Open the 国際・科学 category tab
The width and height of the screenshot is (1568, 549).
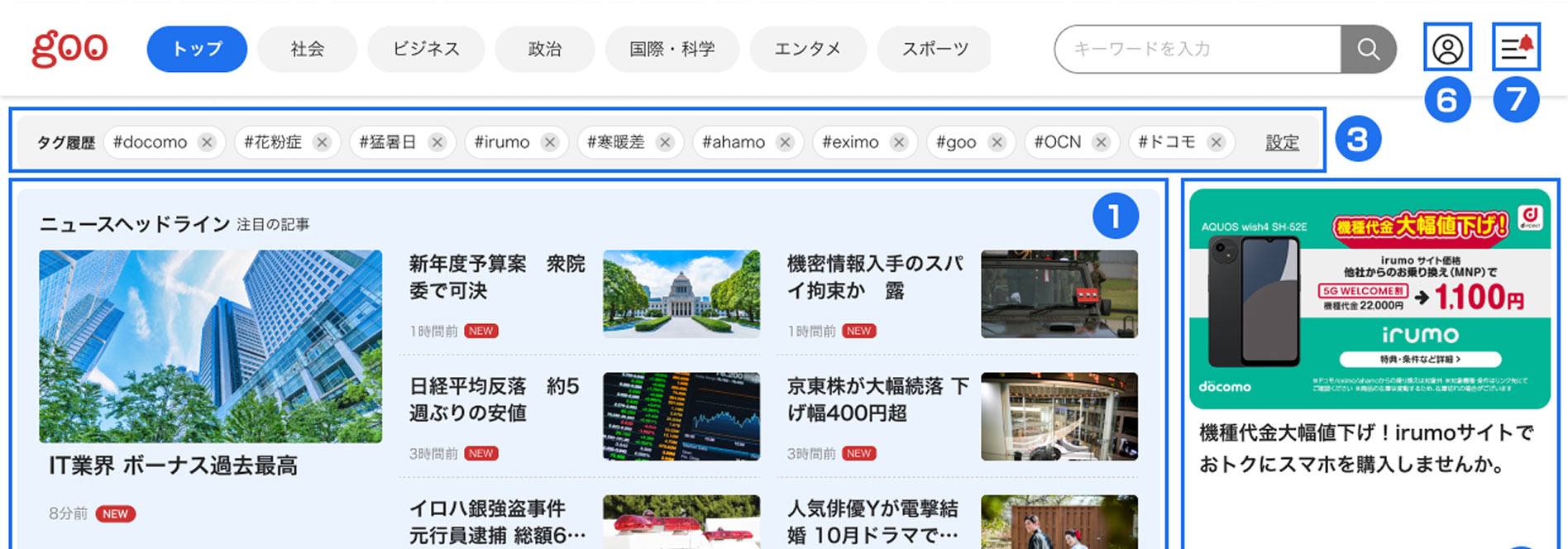[x=672, y=49]
